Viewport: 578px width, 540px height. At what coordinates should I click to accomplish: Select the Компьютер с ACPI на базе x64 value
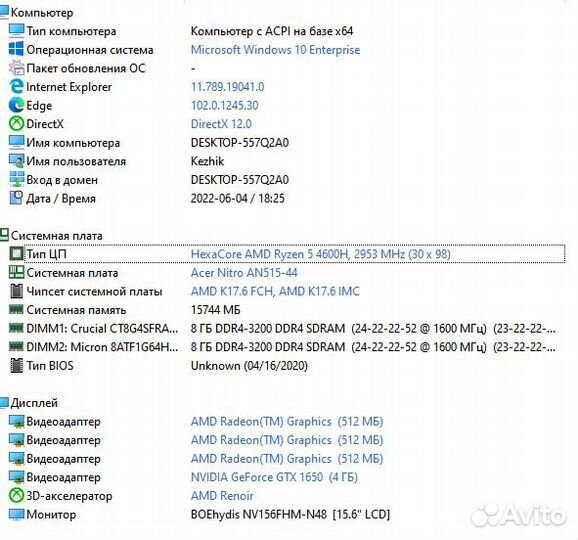tap(272, 31)
